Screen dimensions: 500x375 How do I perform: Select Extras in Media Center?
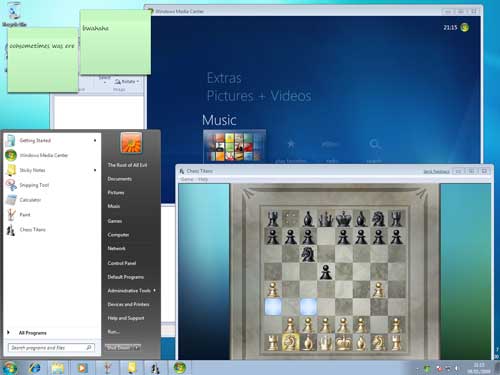coord(224,78)
